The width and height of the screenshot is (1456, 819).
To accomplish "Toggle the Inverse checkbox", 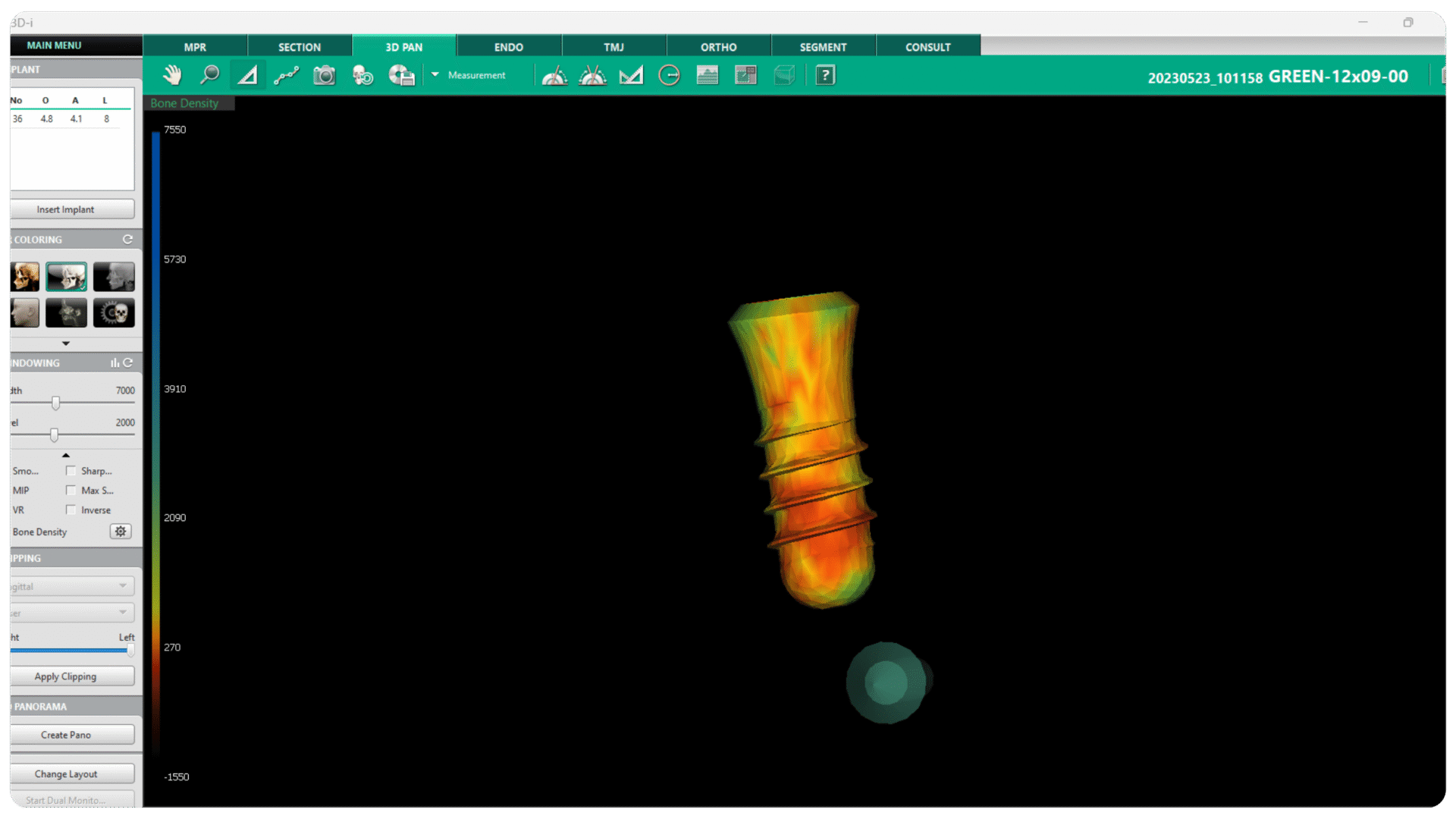I will [x=71, y=510].
